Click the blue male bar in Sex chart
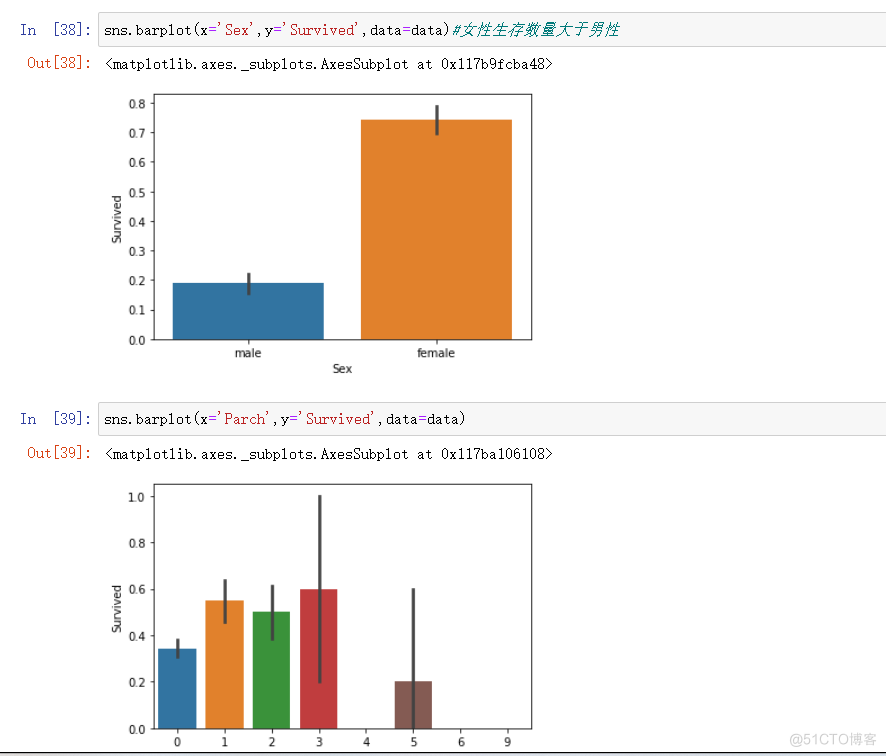886x756 pixels. click(x=248, y=311)
